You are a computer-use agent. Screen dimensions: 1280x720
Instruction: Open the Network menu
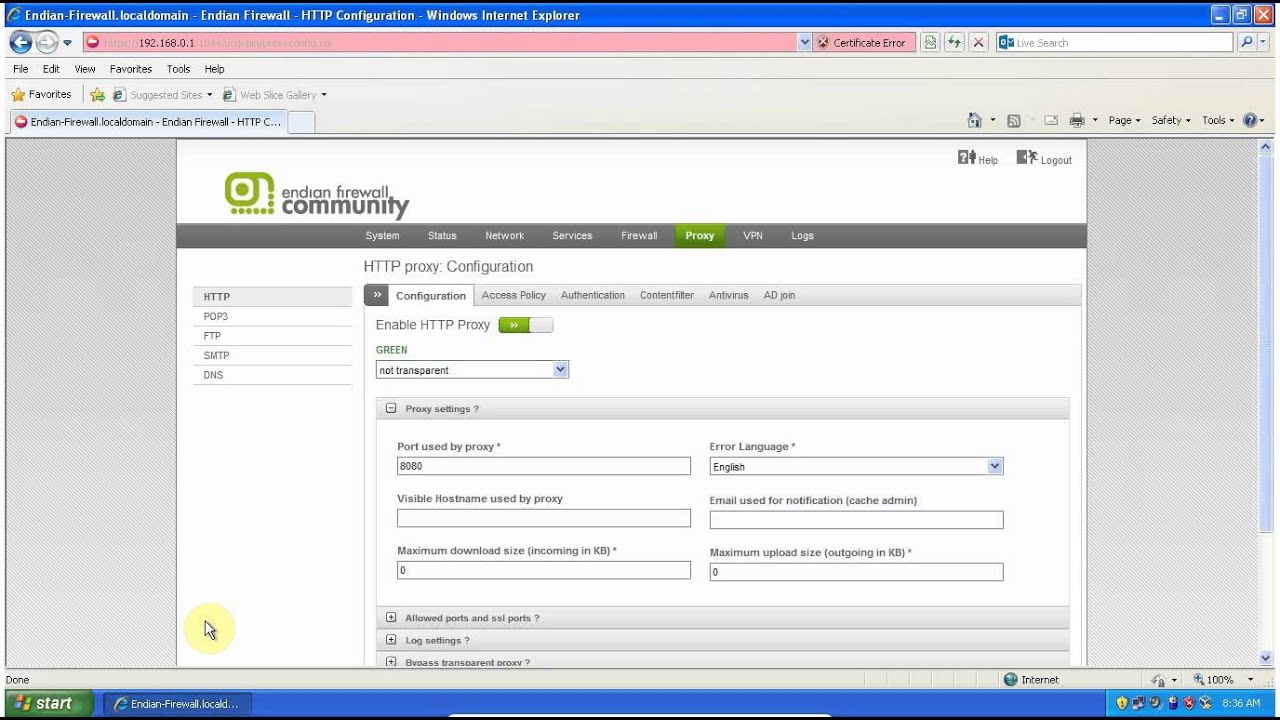504,236
